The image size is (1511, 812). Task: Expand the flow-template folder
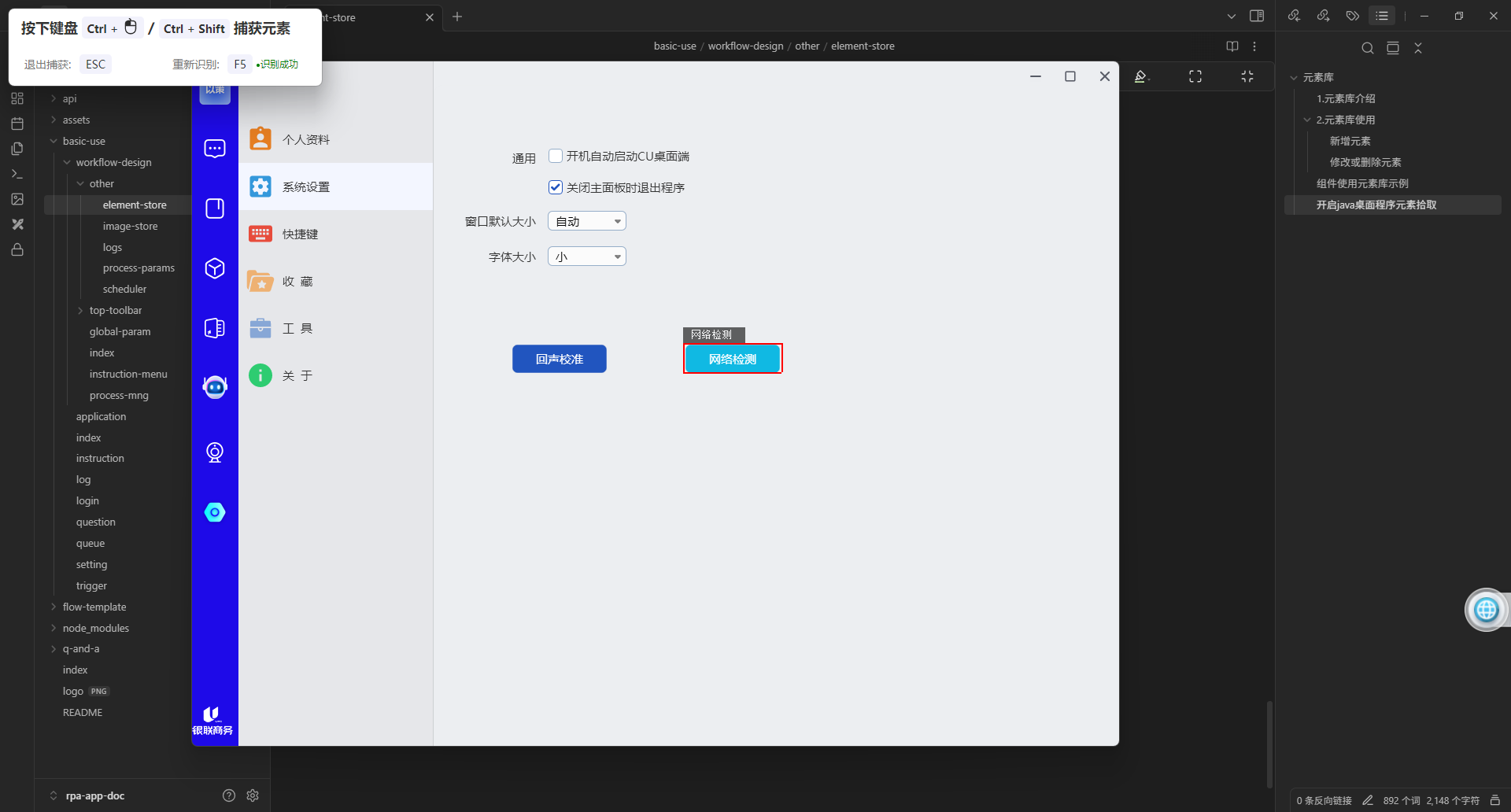pyautogui.click(x=94, y=607)
